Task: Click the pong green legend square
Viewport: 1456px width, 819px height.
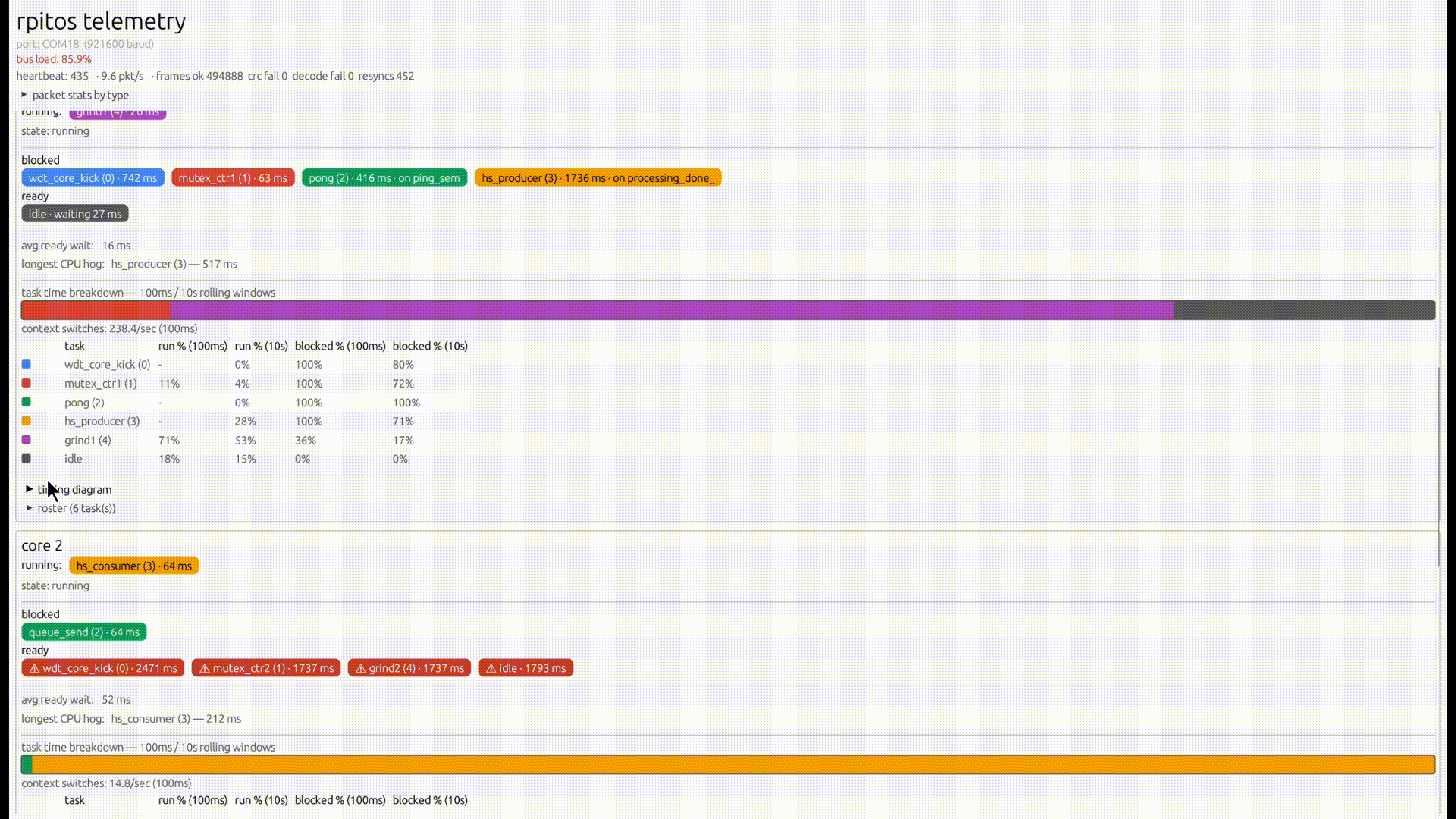Action: point(27,402)
